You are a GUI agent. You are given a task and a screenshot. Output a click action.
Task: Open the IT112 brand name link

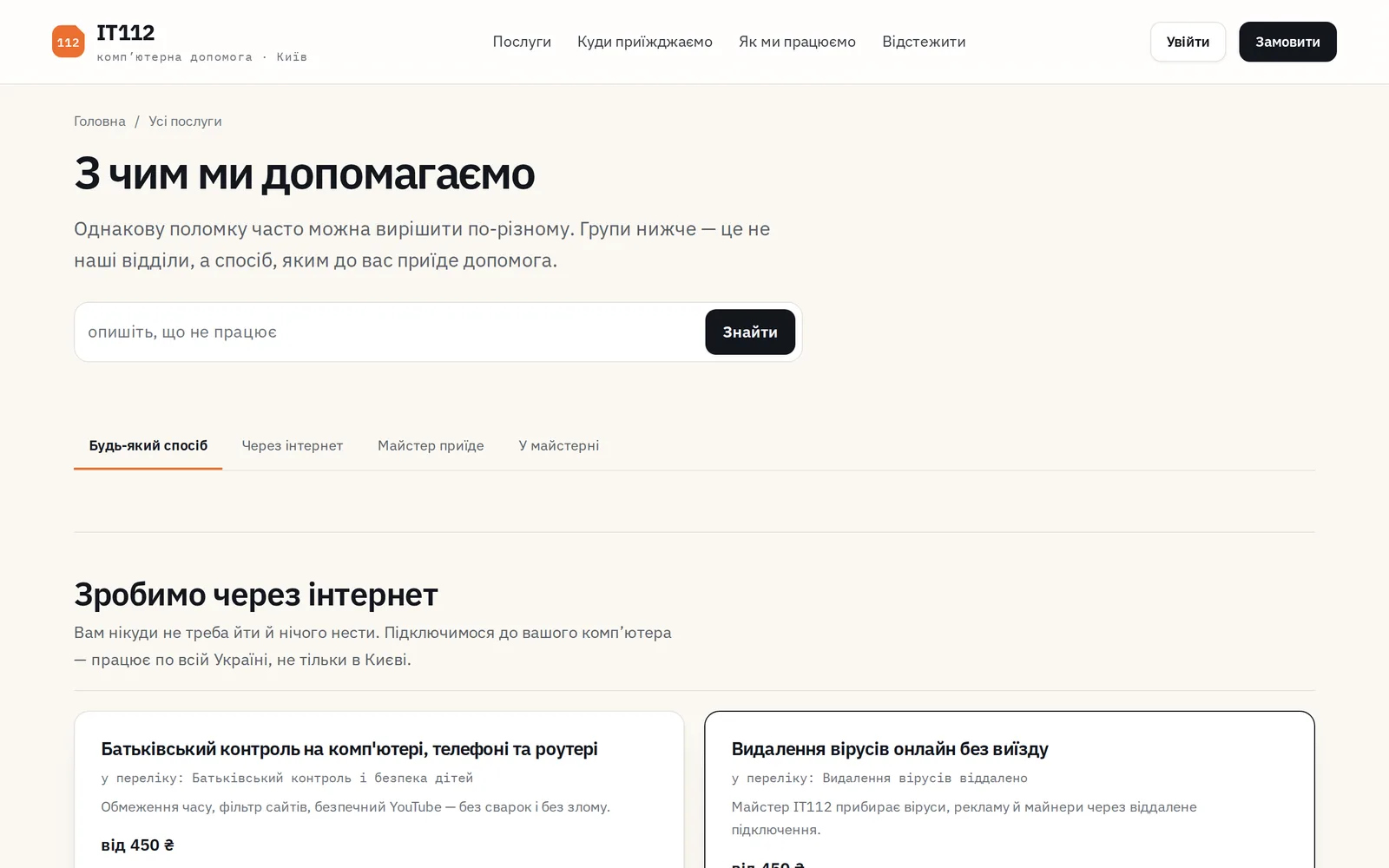126,33
